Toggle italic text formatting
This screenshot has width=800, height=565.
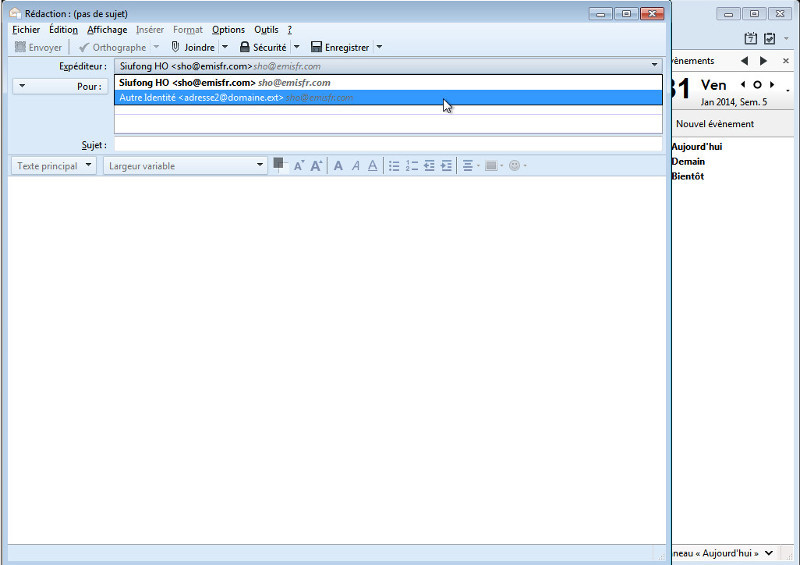[x=355, y=166]
